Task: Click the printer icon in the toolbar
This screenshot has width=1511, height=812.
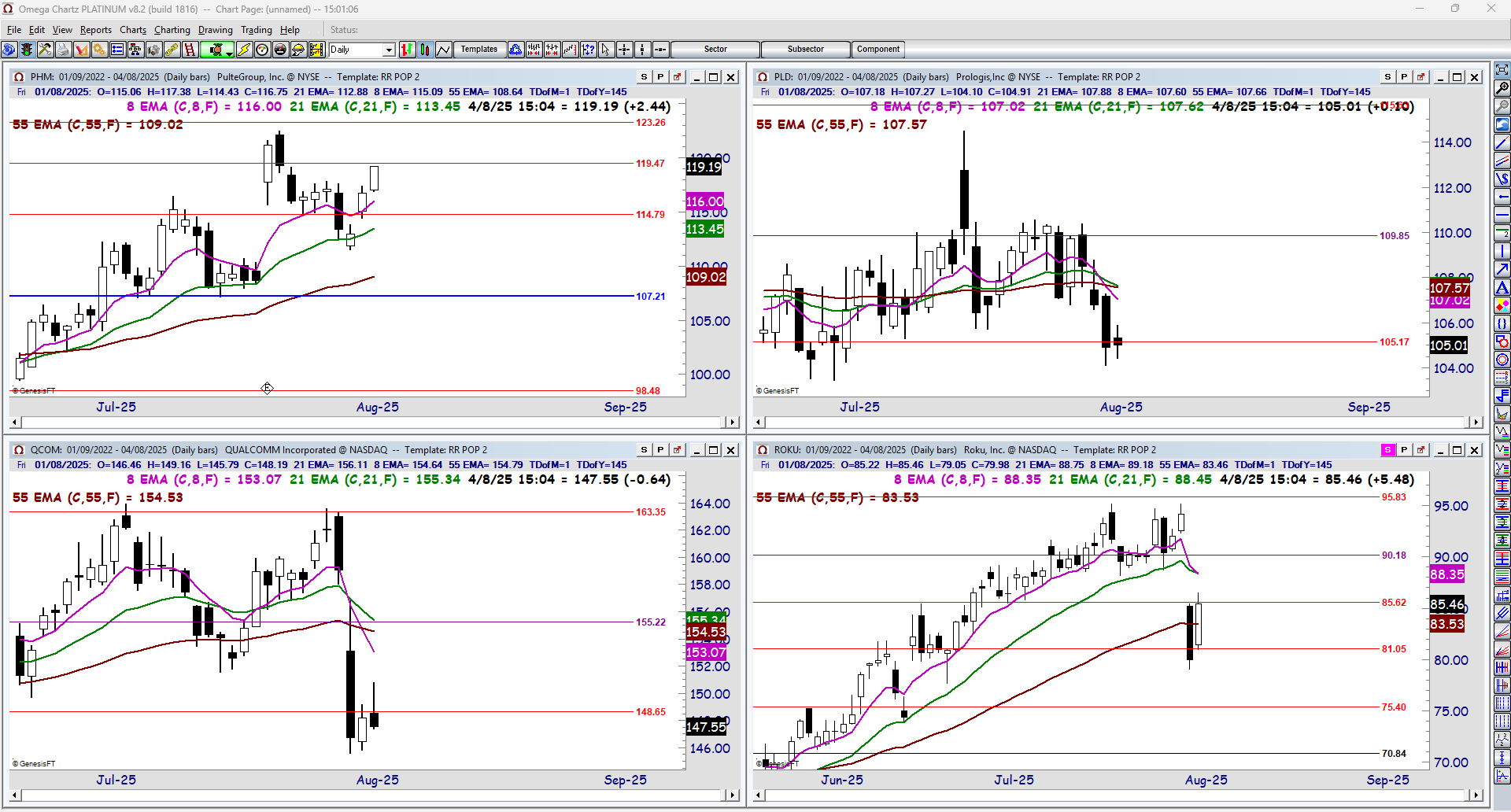Action: [x=63, y=50]
